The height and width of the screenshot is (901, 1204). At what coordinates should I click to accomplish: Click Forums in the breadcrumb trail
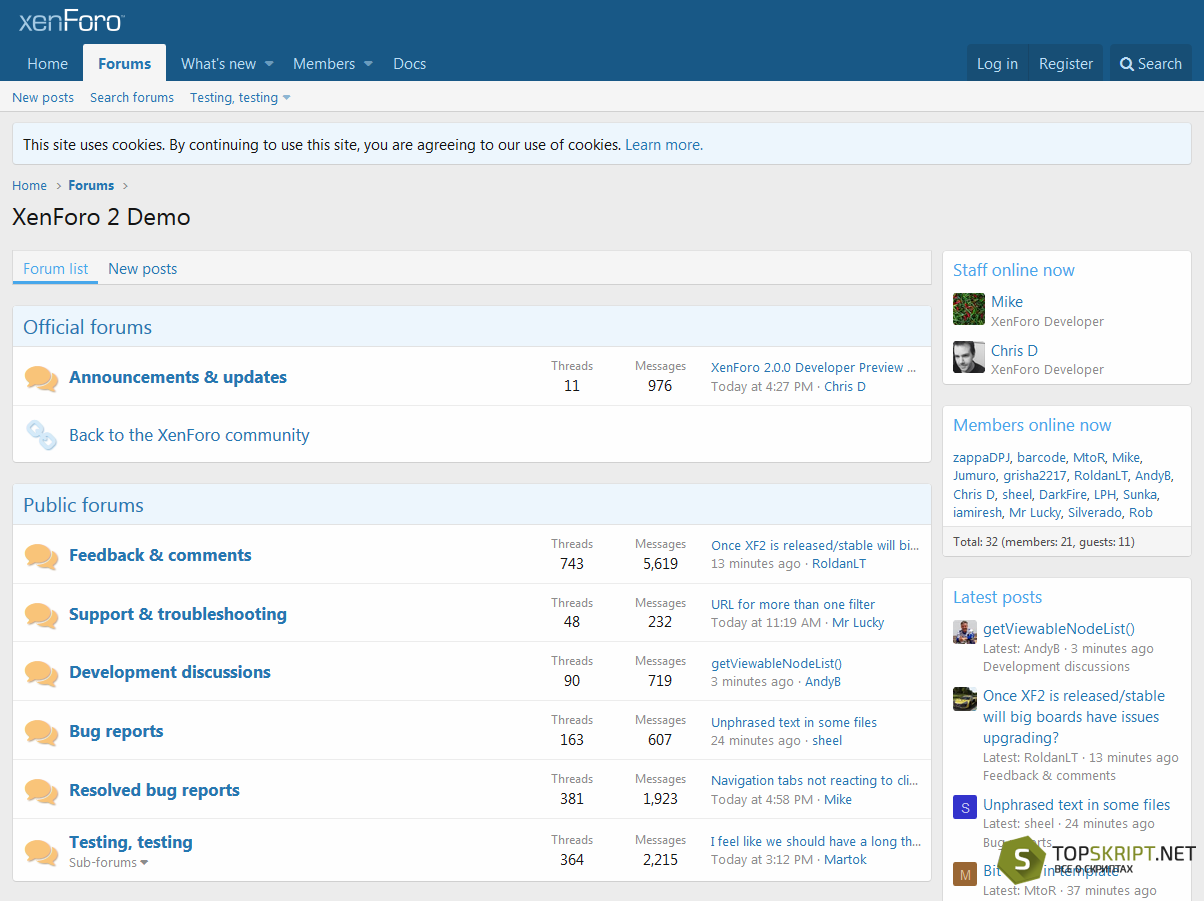point(91,186)
